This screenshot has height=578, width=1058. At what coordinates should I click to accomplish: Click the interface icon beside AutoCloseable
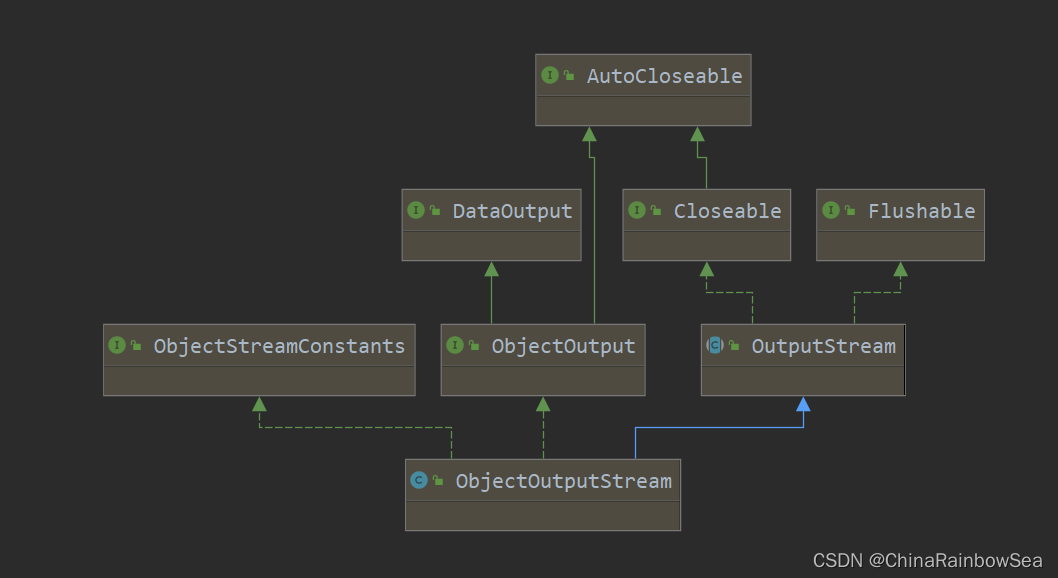pos(549,76)
